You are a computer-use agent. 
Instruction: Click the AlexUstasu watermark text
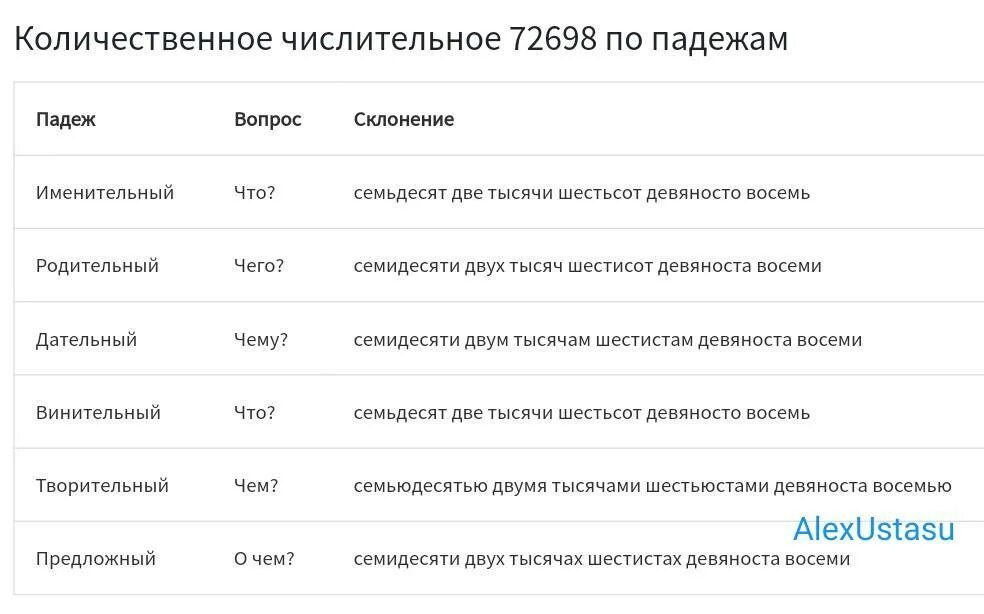pos(874,529)
